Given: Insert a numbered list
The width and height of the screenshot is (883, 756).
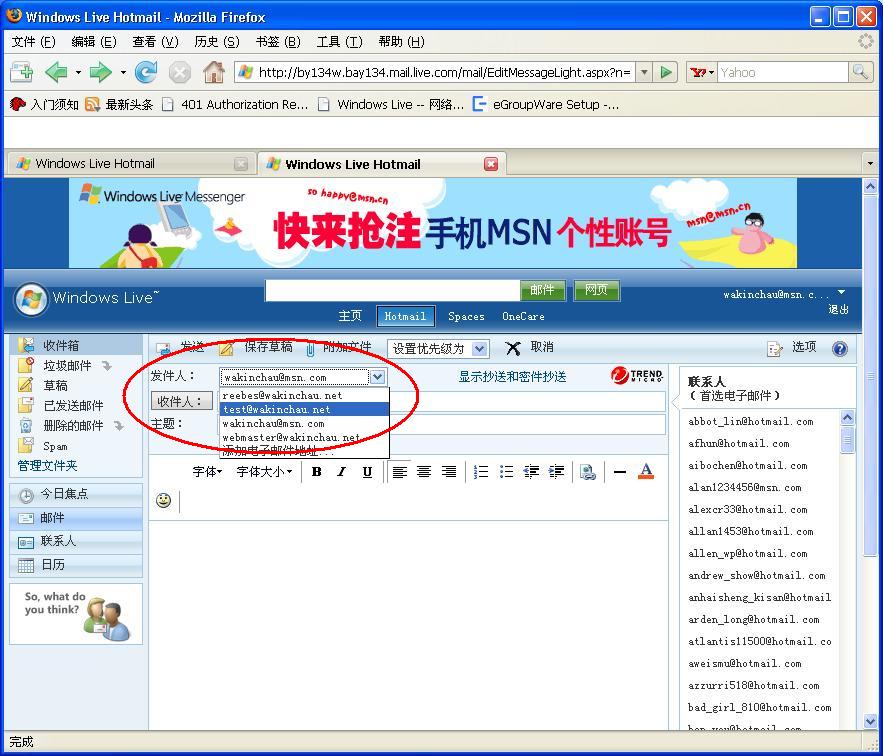Looking at the screenshot, I should pyautogui.click(x=481, y=472).
